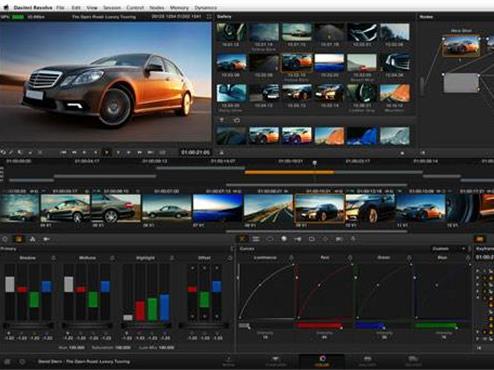This screenshot has width=494, height=370.
Task: Click play forward next to stop button
Action: (118, 152)
